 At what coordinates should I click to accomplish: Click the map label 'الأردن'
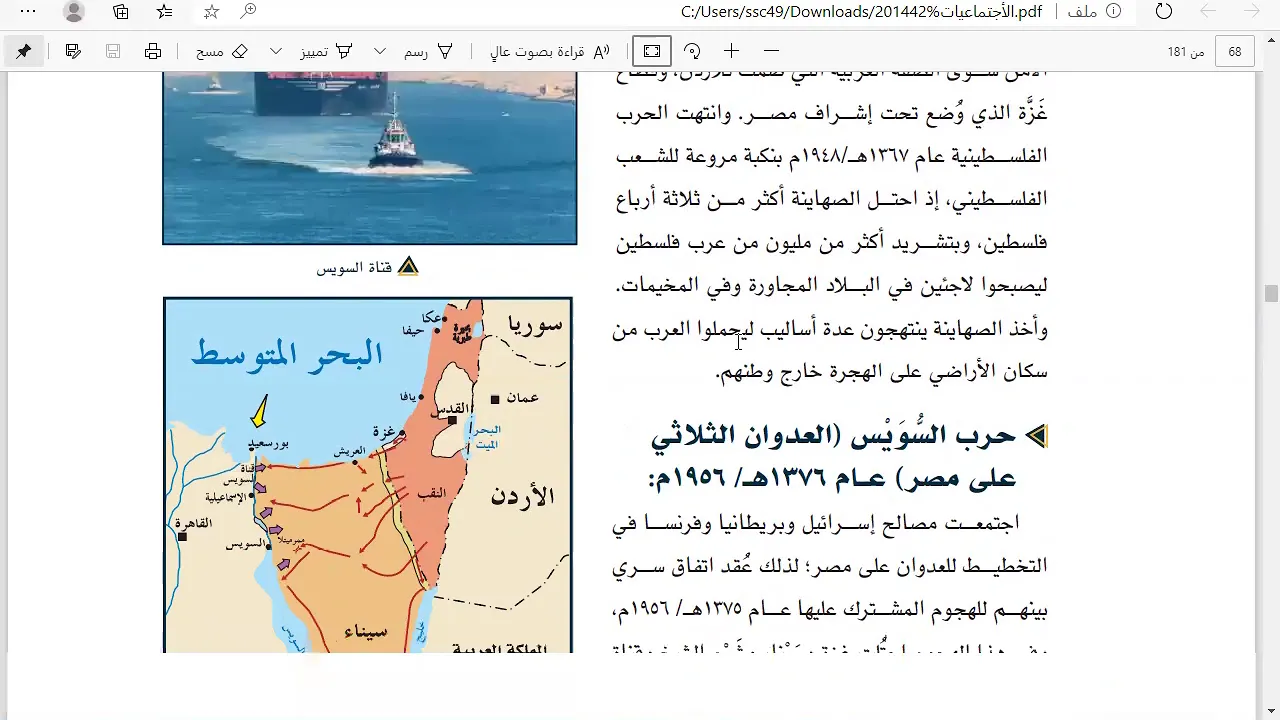[x=523, y=496]
